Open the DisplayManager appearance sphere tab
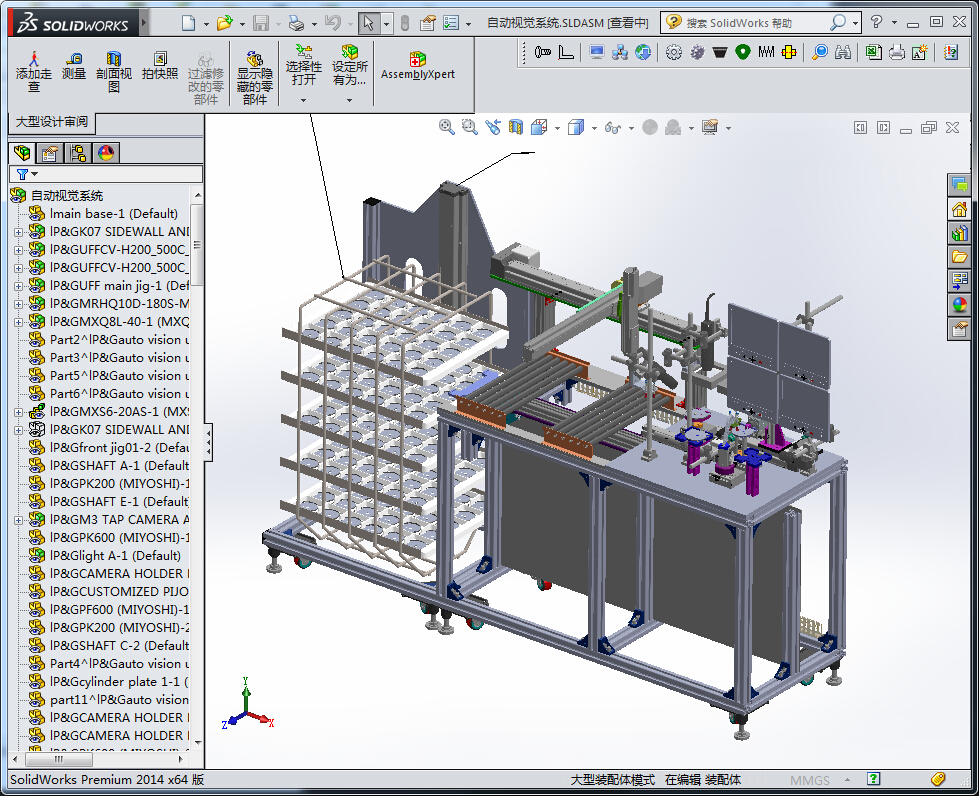The width and height of the screenshot is (979, 796). point(106,153)
